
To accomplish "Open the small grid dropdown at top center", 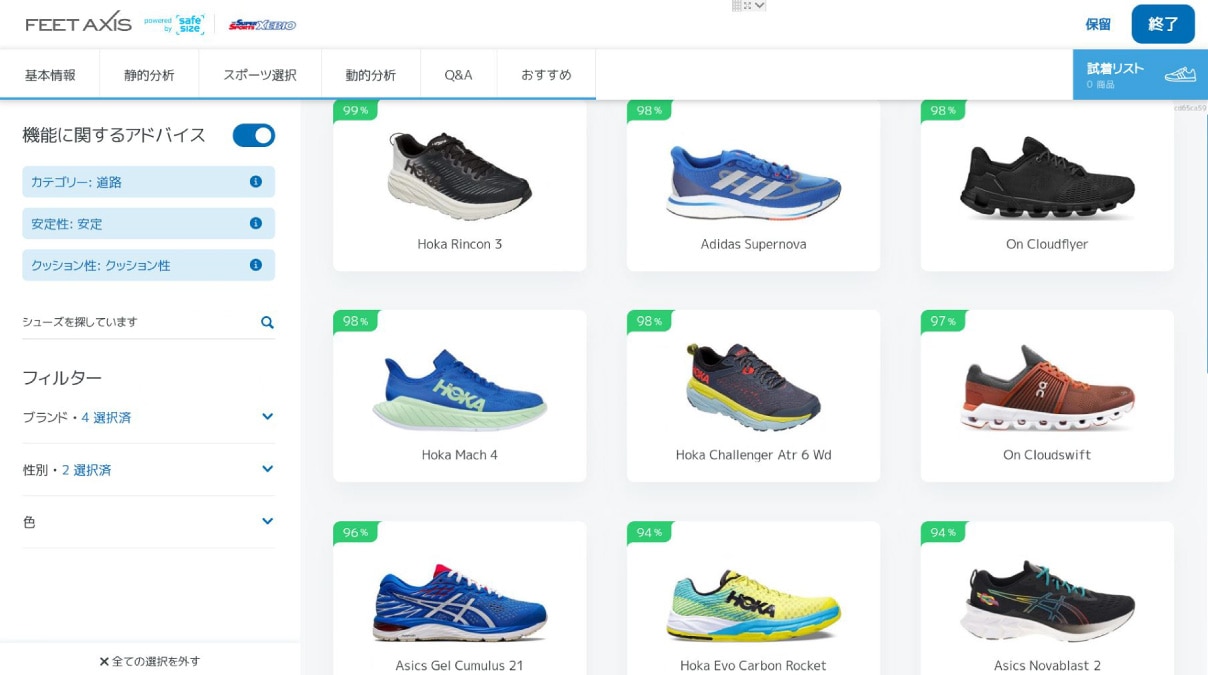I will pos(749,5).
